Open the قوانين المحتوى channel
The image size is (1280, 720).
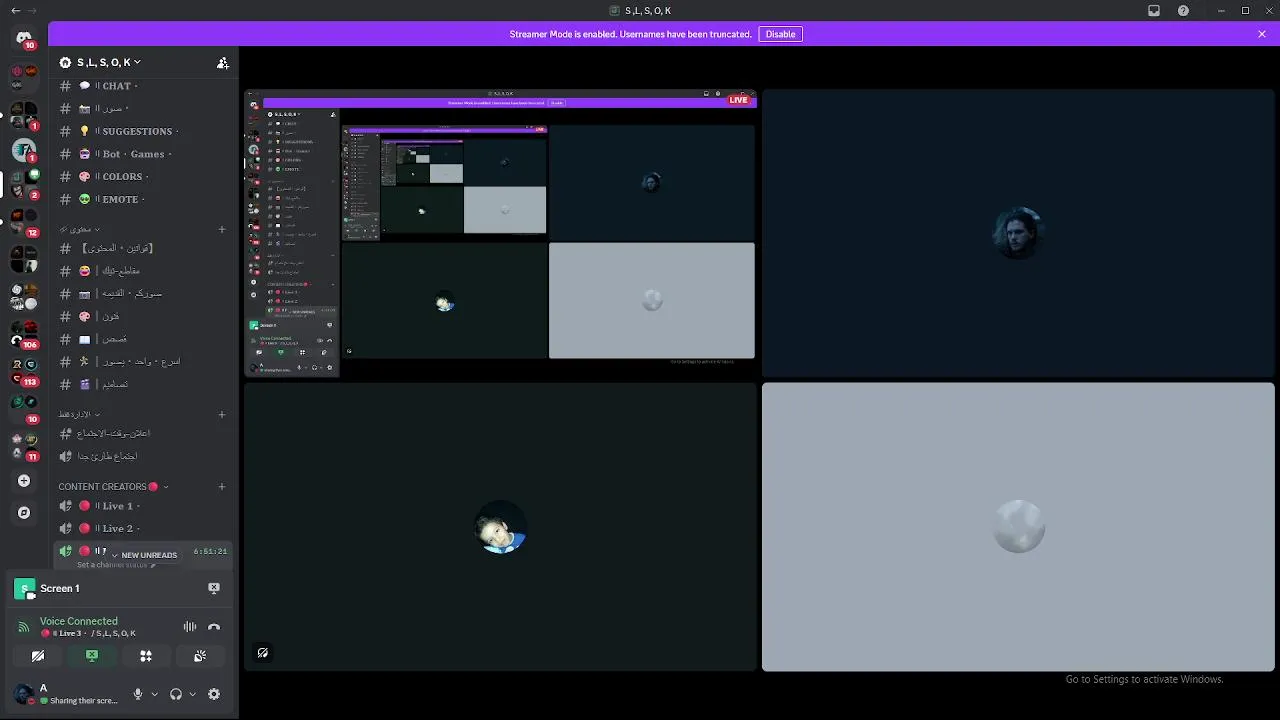[x=143, y=248]
